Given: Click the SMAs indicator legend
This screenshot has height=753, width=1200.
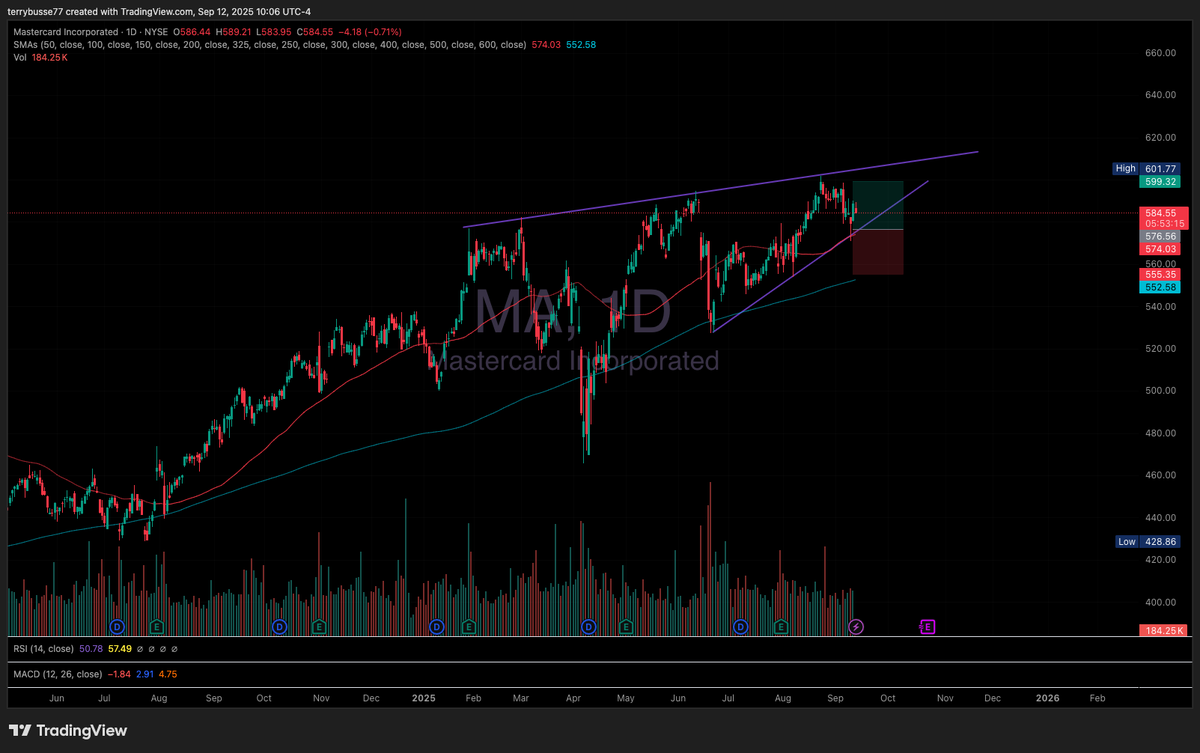Looking at the screenshot, I should [x=270, y=44].
